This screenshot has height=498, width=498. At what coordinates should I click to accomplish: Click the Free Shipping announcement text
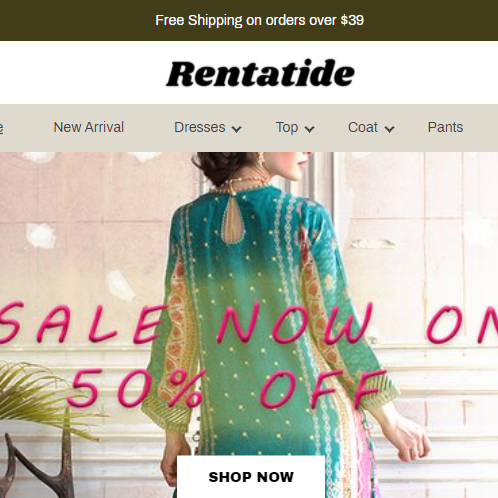[259, 20]
